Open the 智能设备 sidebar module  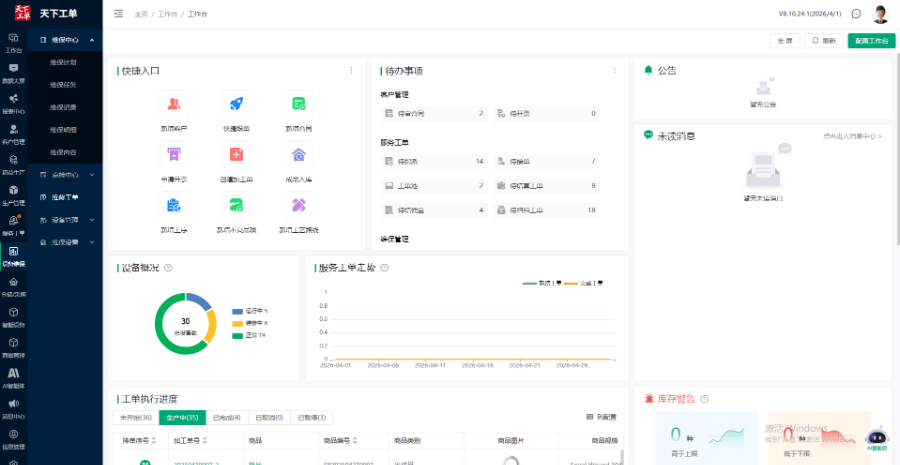[14, 317]
